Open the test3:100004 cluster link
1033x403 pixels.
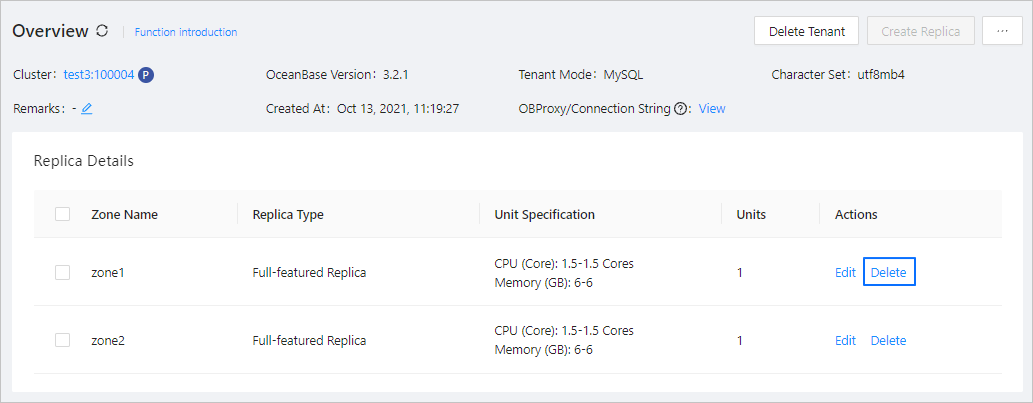coord(98,74)
